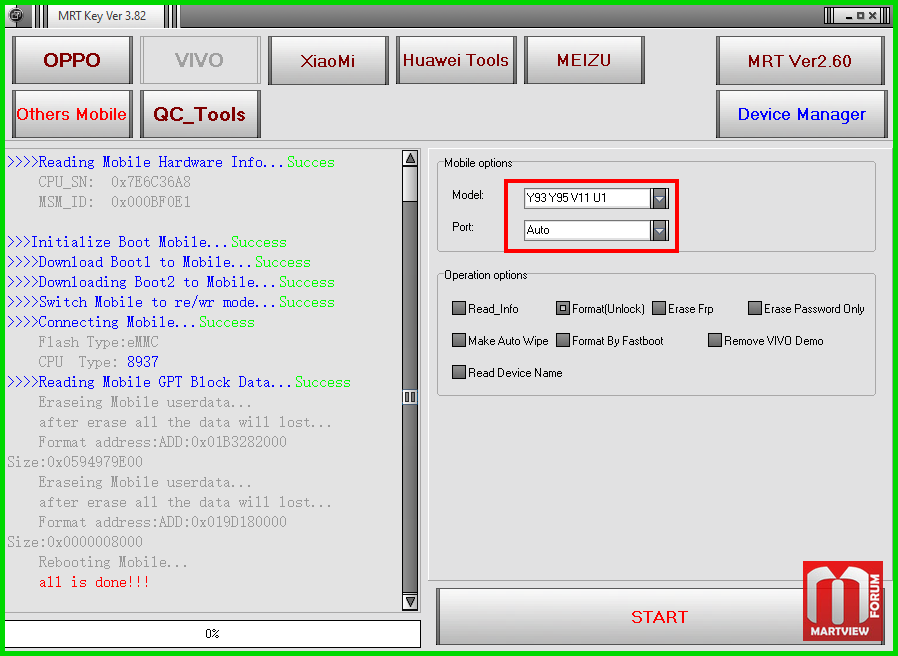The height and width of the screenshot is (656, 898).
Task: Click the log panel splitter handle
Action: coord(410,396)
